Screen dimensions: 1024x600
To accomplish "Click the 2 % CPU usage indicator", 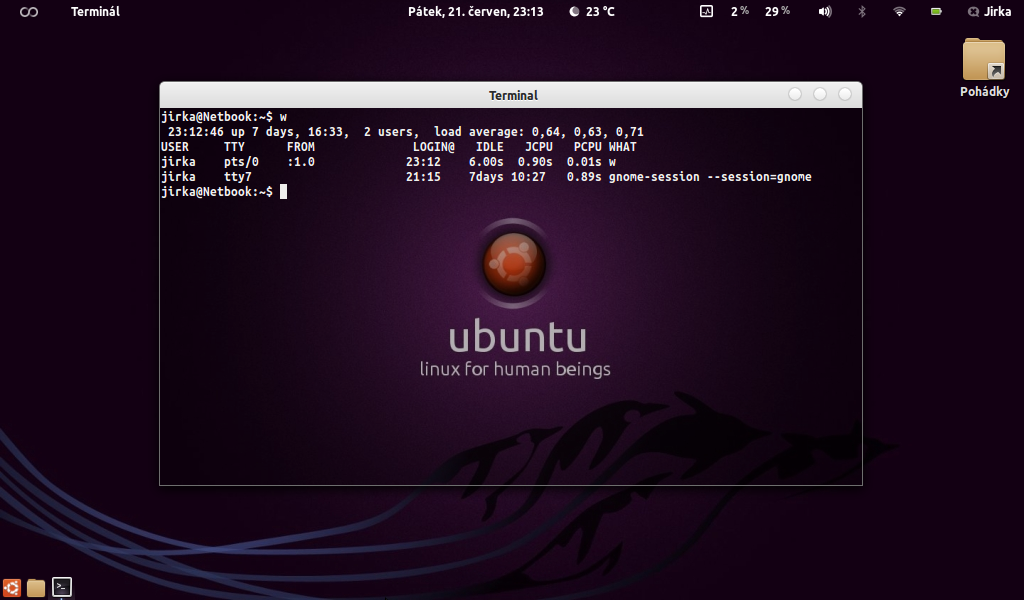I will tap(740, 12).
